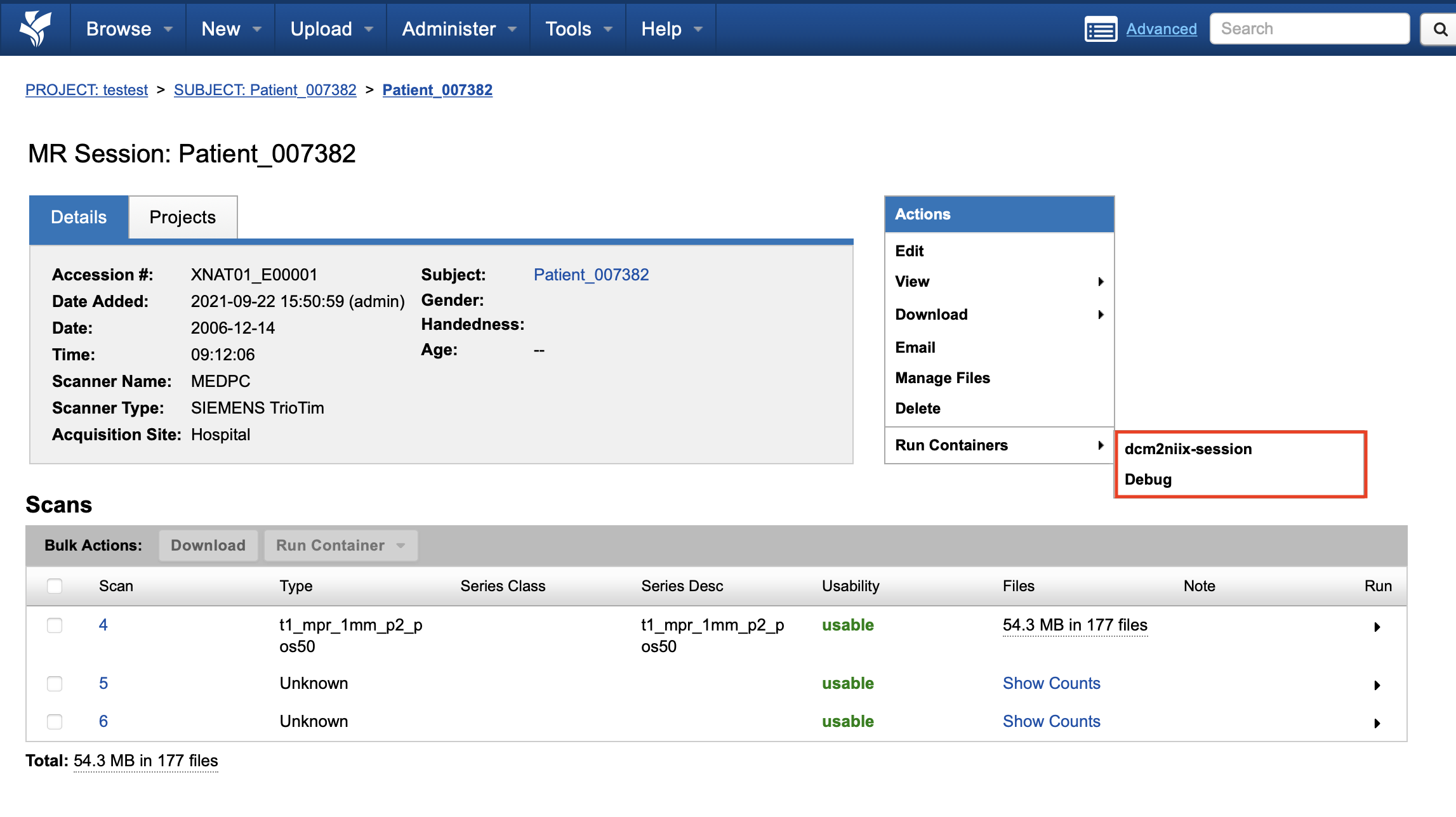The height and width of the screenshot is (817, 1456).
Task: Switch to the Projects tab
Action: (182, 218)
